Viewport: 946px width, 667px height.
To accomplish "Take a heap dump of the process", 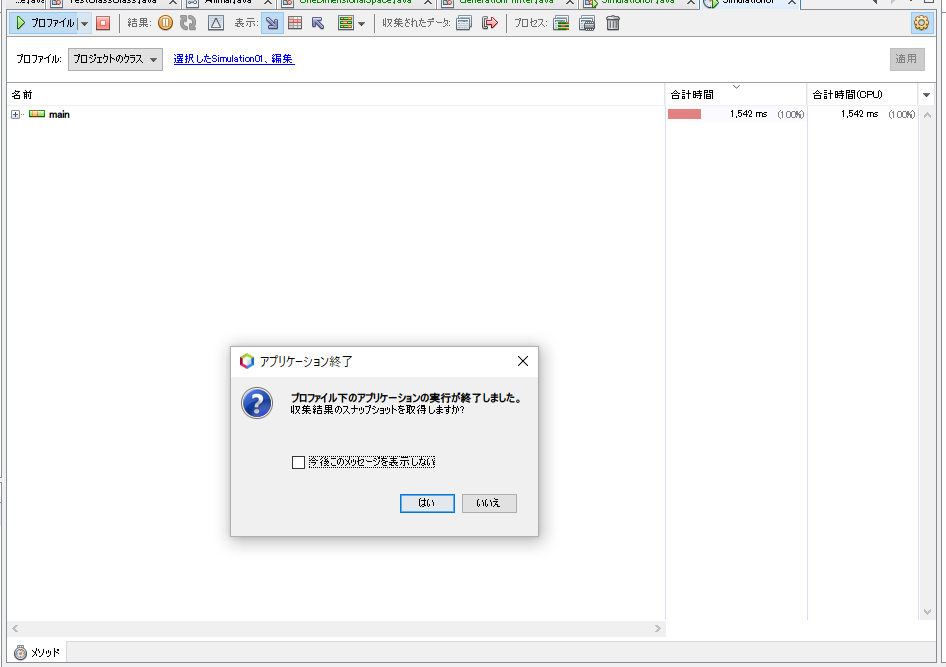I will click(x=587, y=24).
